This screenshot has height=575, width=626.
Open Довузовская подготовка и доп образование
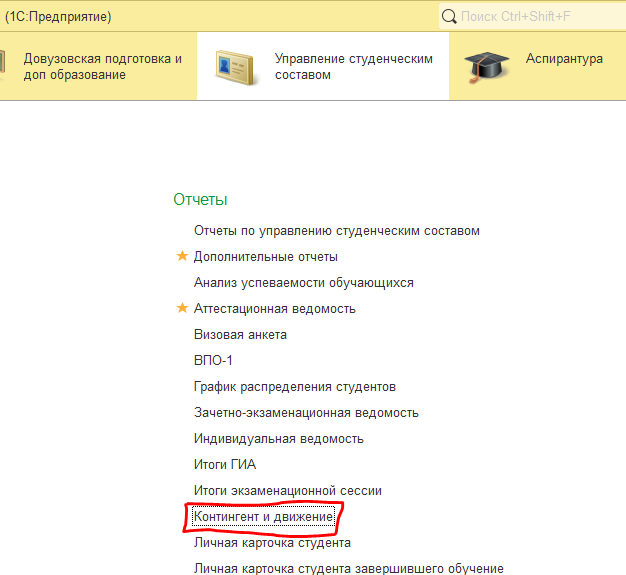[102, 66]
